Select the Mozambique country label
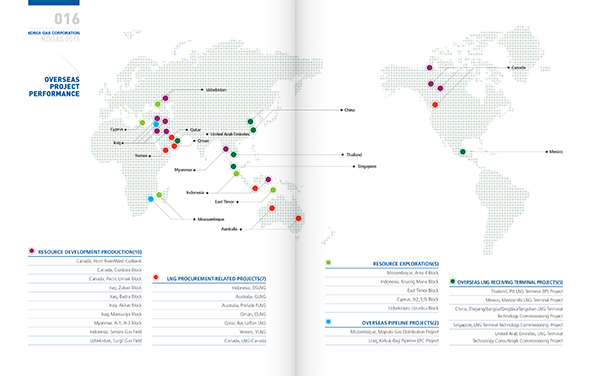Image resolution: width=591 pixels, height=376 pixels. tap(211, 219)
